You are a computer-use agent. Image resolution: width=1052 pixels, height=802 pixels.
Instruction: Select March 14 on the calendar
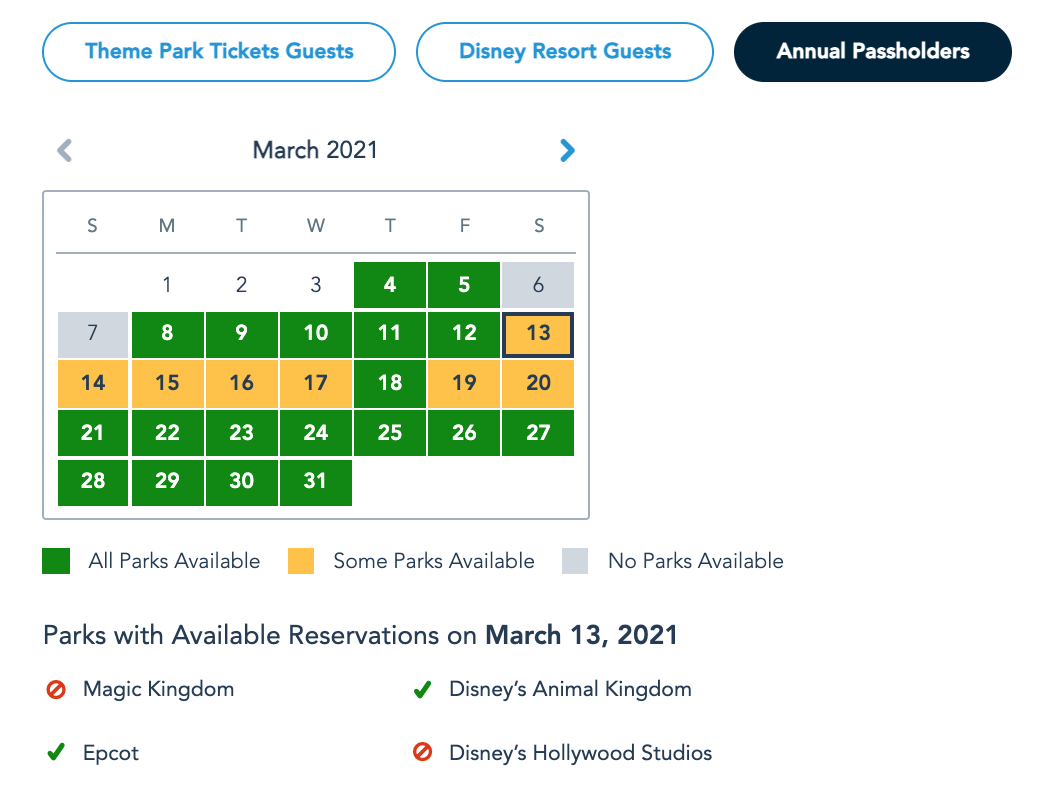pyautogui.click(x=93, y=383)
